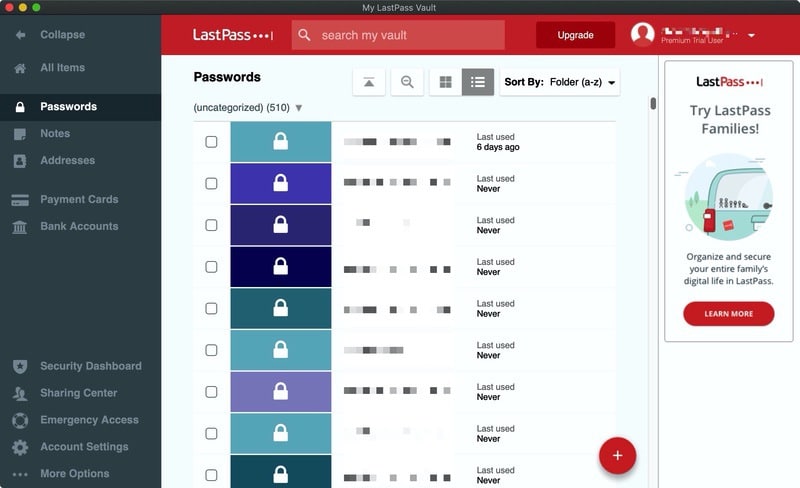Open Notes from the sidebar icon
800x488 pixels.
tap(20, 134)
